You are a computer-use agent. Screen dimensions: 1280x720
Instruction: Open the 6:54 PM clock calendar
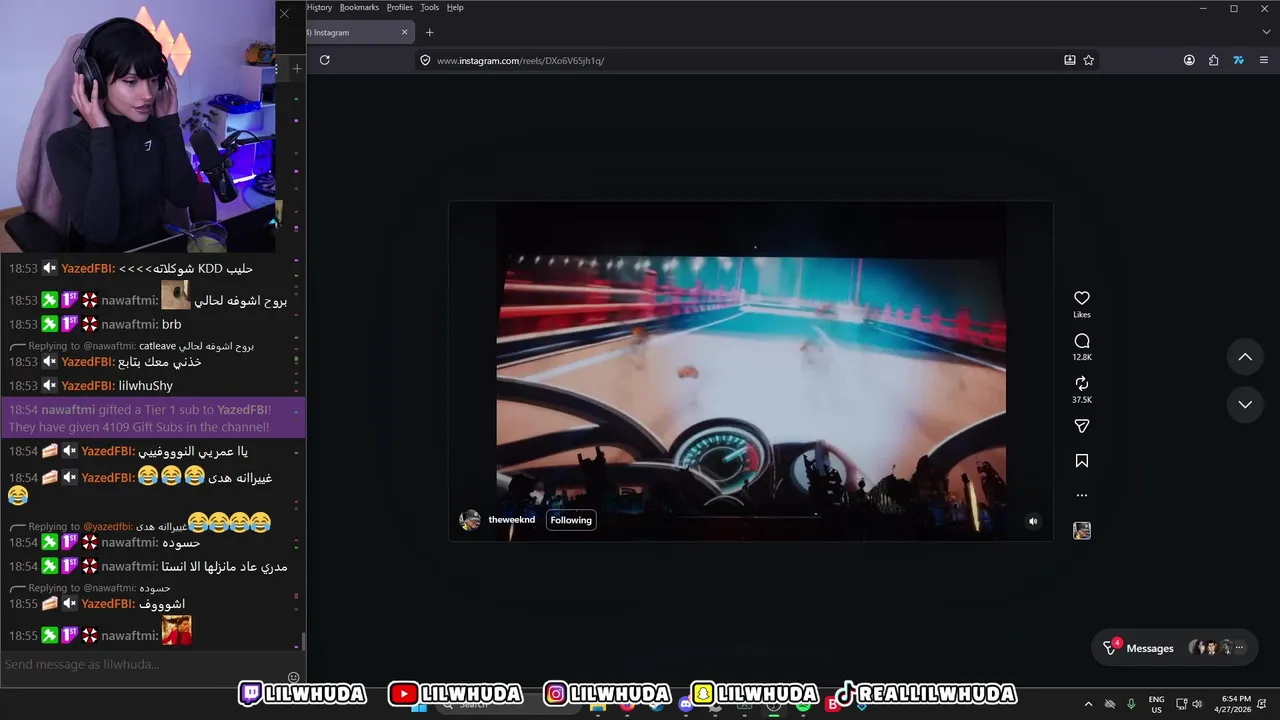pos(1234,704)
